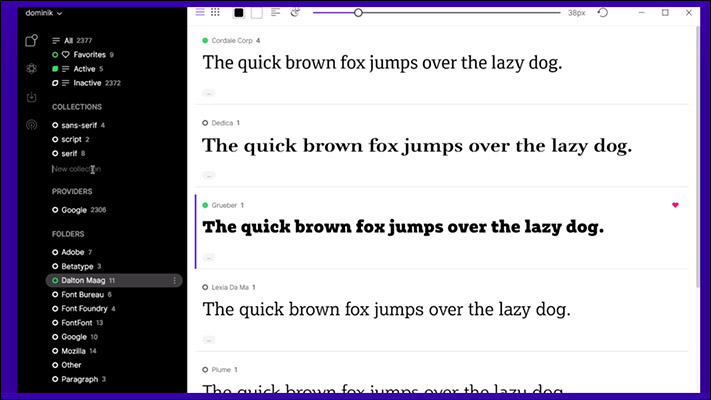Activate the Lexia Da Ma font circle
The image size is (711, 400).
click(x=205, y=287)
